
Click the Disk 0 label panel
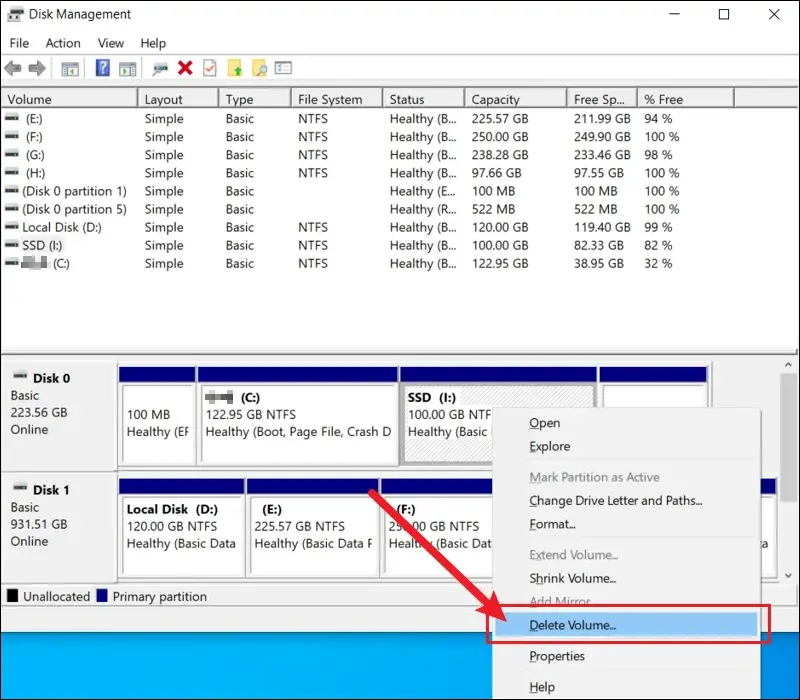pos(58,415)
